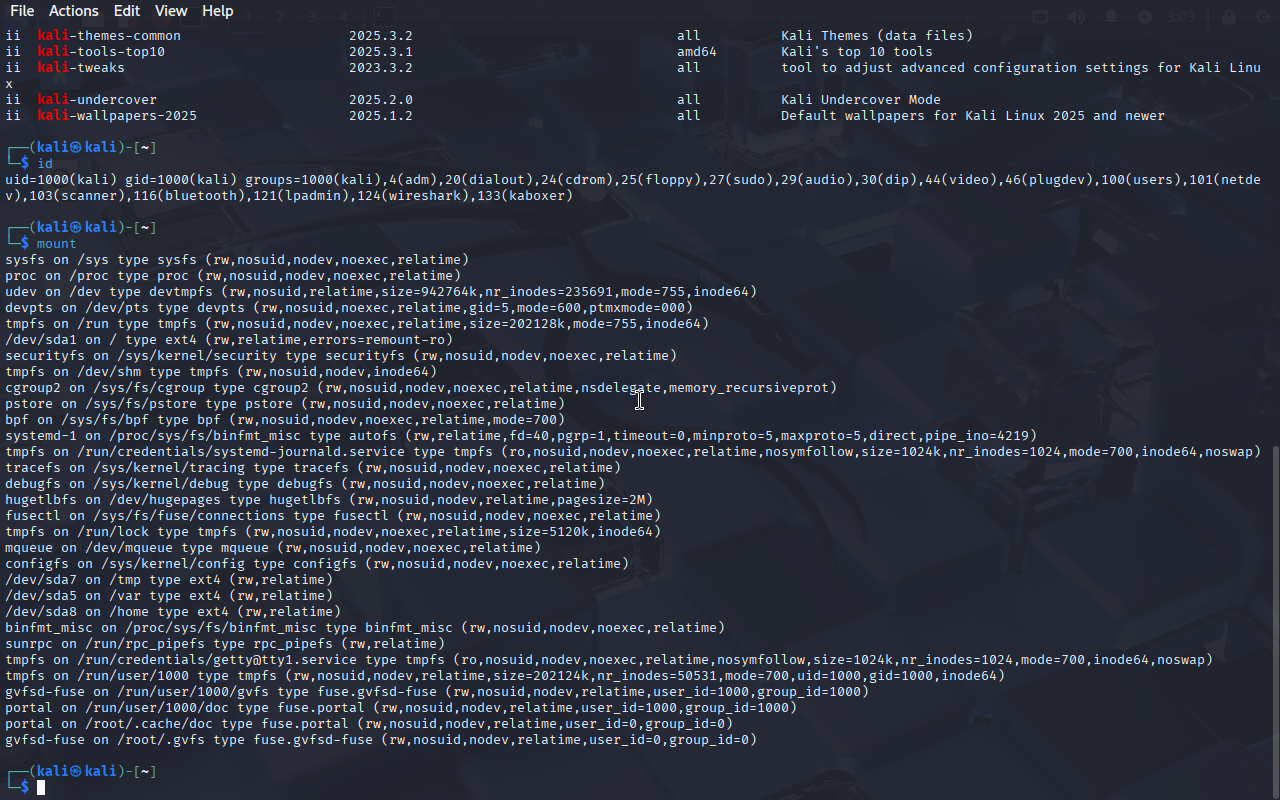
Task: Click the 'cgroup2' mount line
Action: point(421,388)
